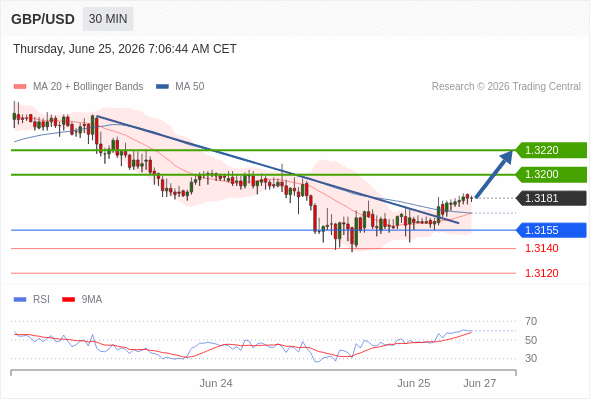Image resolution: width=590 pixels, height=400 pixels.
Task: Click the RSI 30 level label
Action: pyautogui.click(x=531, y=358)
